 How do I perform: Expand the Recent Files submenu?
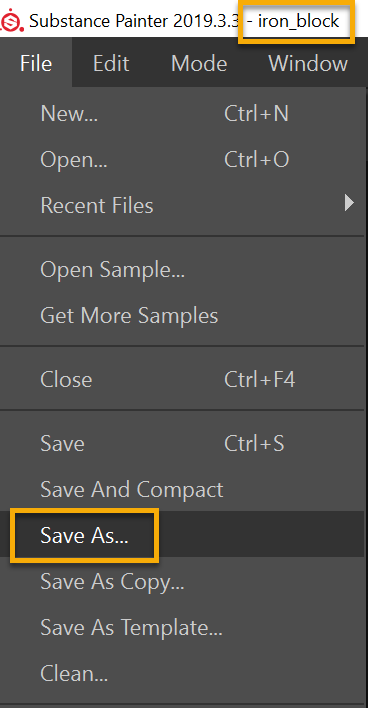tap(182, 206)
